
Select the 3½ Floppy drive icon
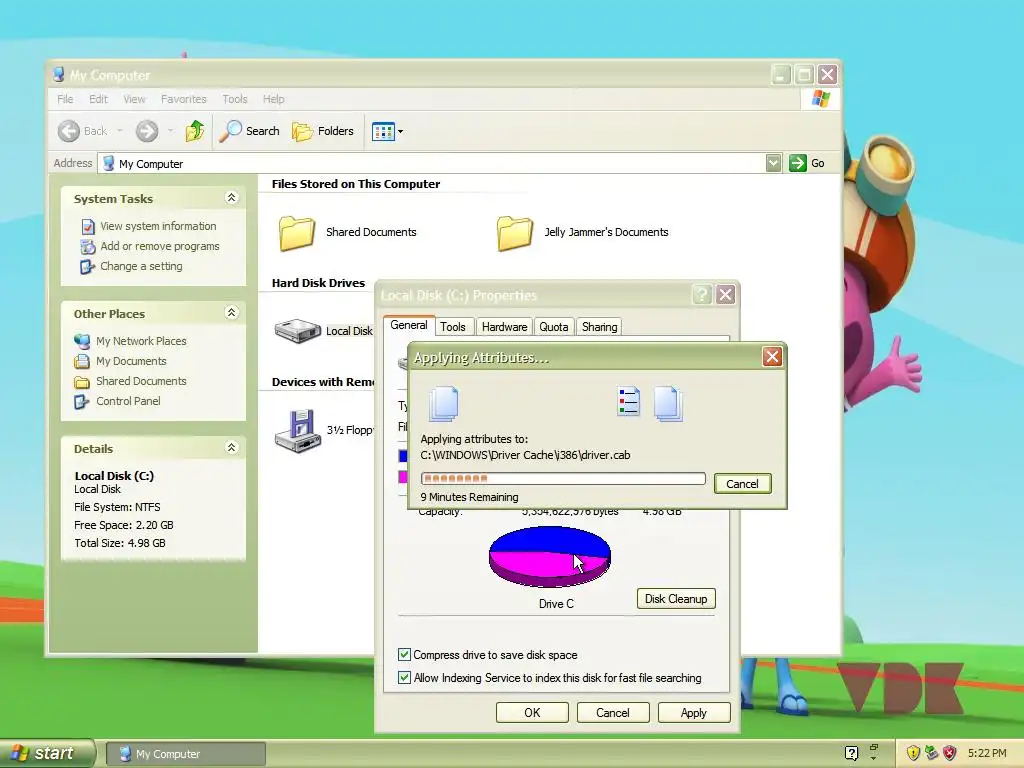pyautogui.click(x=298, y=430)
